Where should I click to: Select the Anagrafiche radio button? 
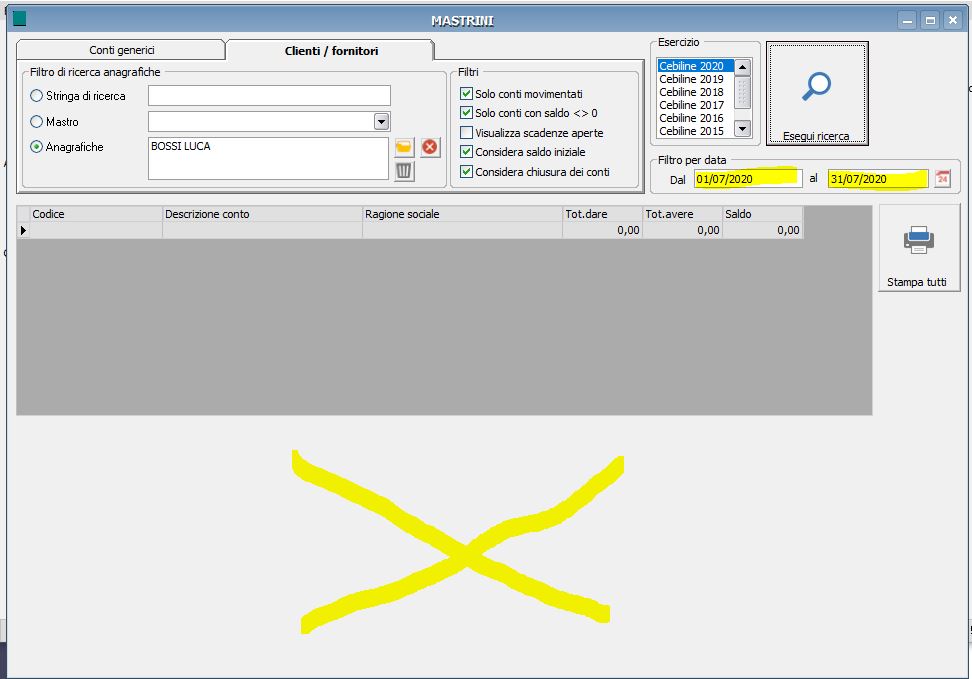coord(37,147)
